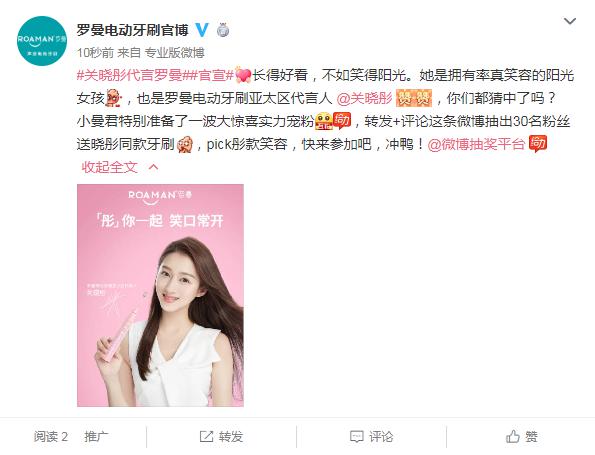The image size is (595, 455).
Task: Click the 推广 promote button
Action: tap(96, 436)
